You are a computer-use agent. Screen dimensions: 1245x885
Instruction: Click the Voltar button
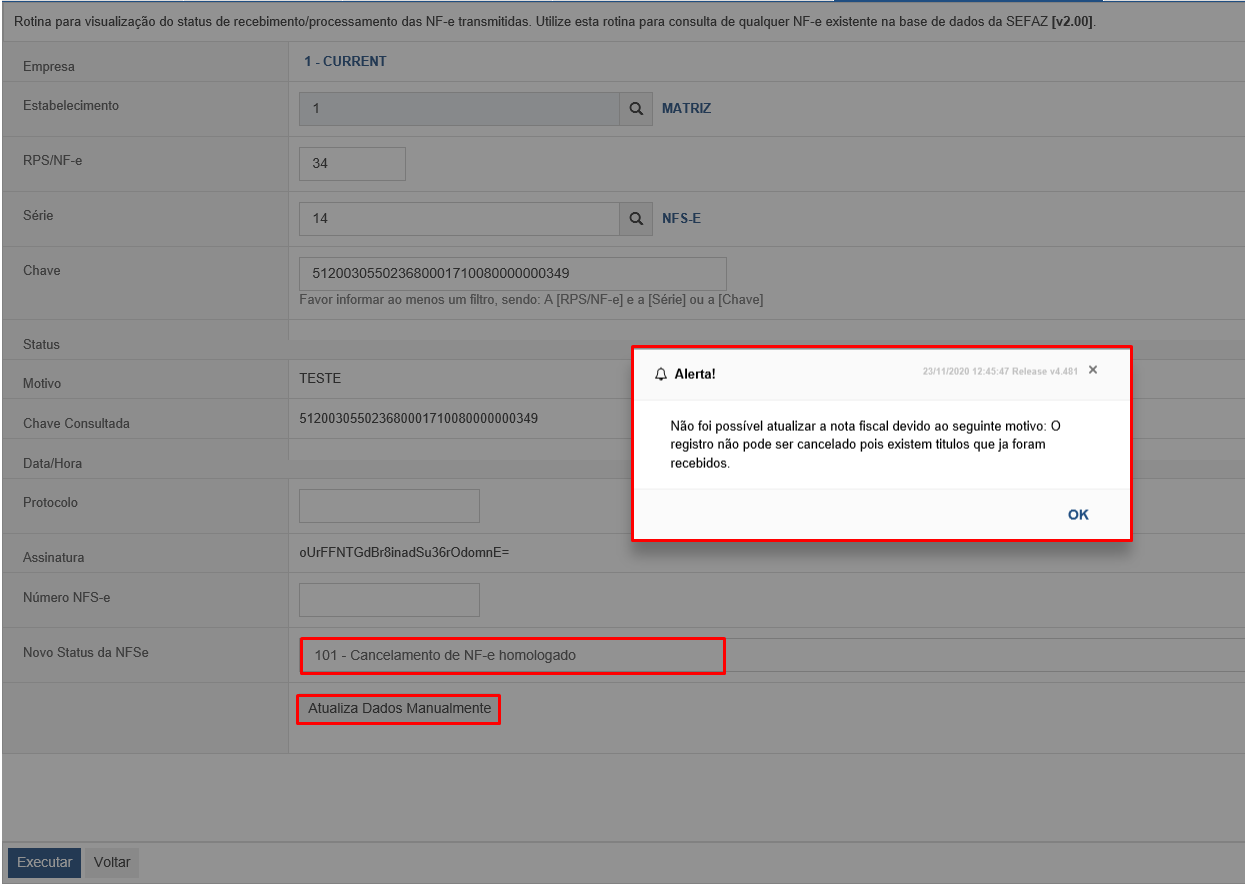point(112,862)
